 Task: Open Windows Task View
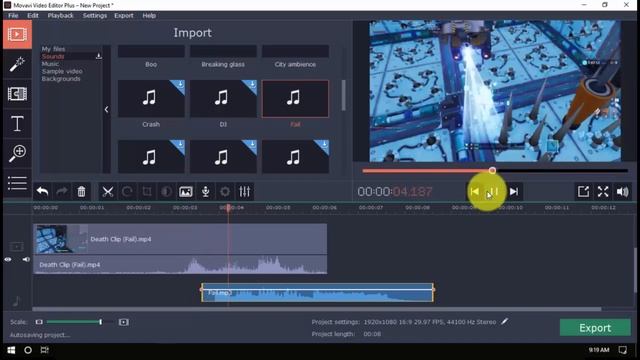45,350
